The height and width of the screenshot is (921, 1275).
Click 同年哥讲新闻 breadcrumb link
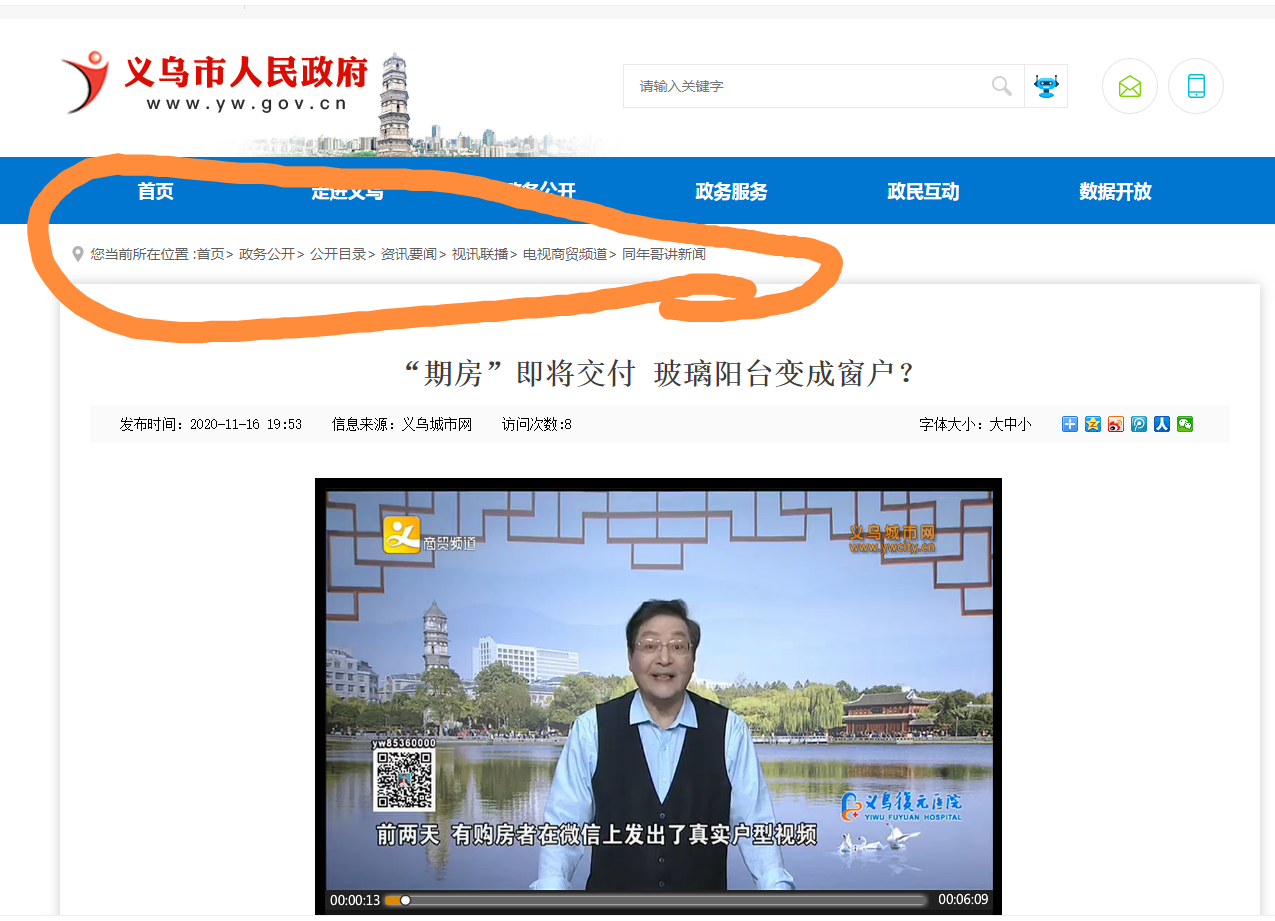point(664,254)
